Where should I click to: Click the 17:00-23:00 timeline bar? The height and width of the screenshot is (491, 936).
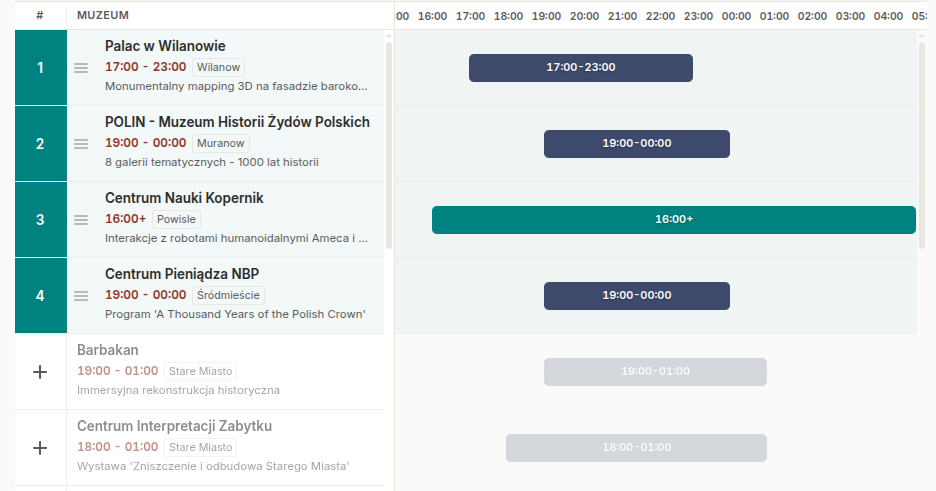[580, 68]
